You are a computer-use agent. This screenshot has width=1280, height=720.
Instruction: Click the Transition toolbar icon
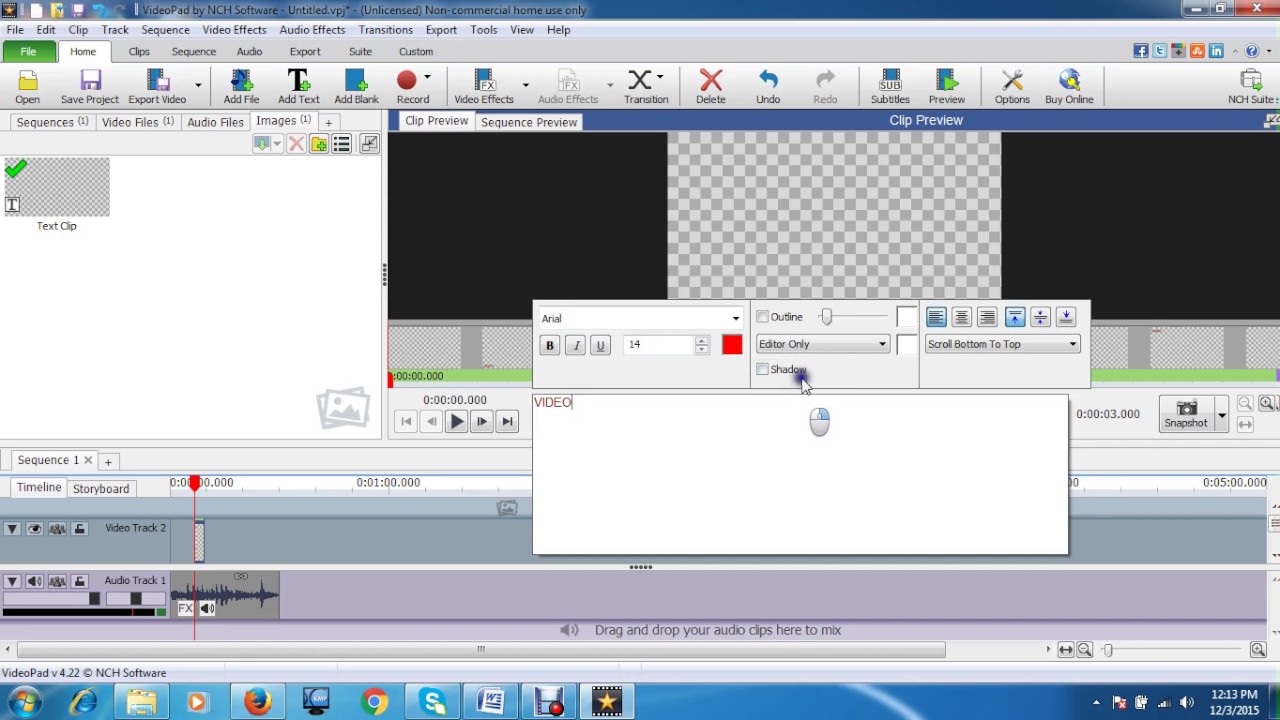[x=646, y=86]
